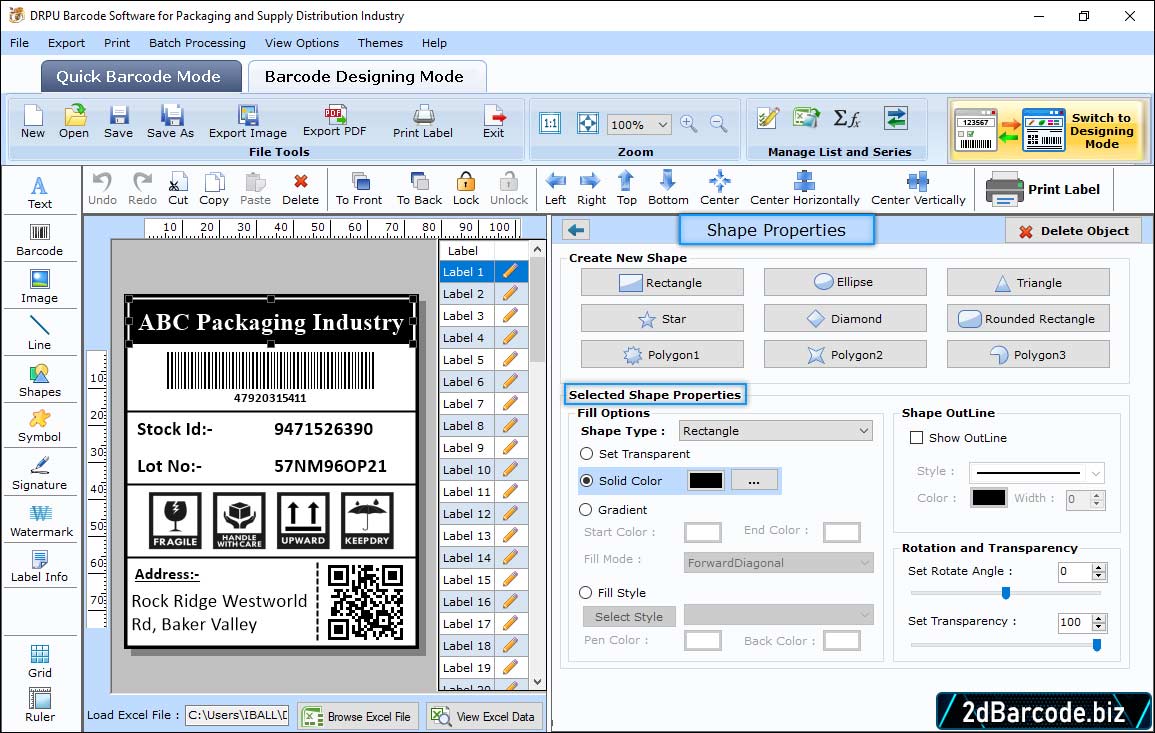Click View Excel Data button
The width and height of the screenshot is (1155, 733).
[484, 716]
